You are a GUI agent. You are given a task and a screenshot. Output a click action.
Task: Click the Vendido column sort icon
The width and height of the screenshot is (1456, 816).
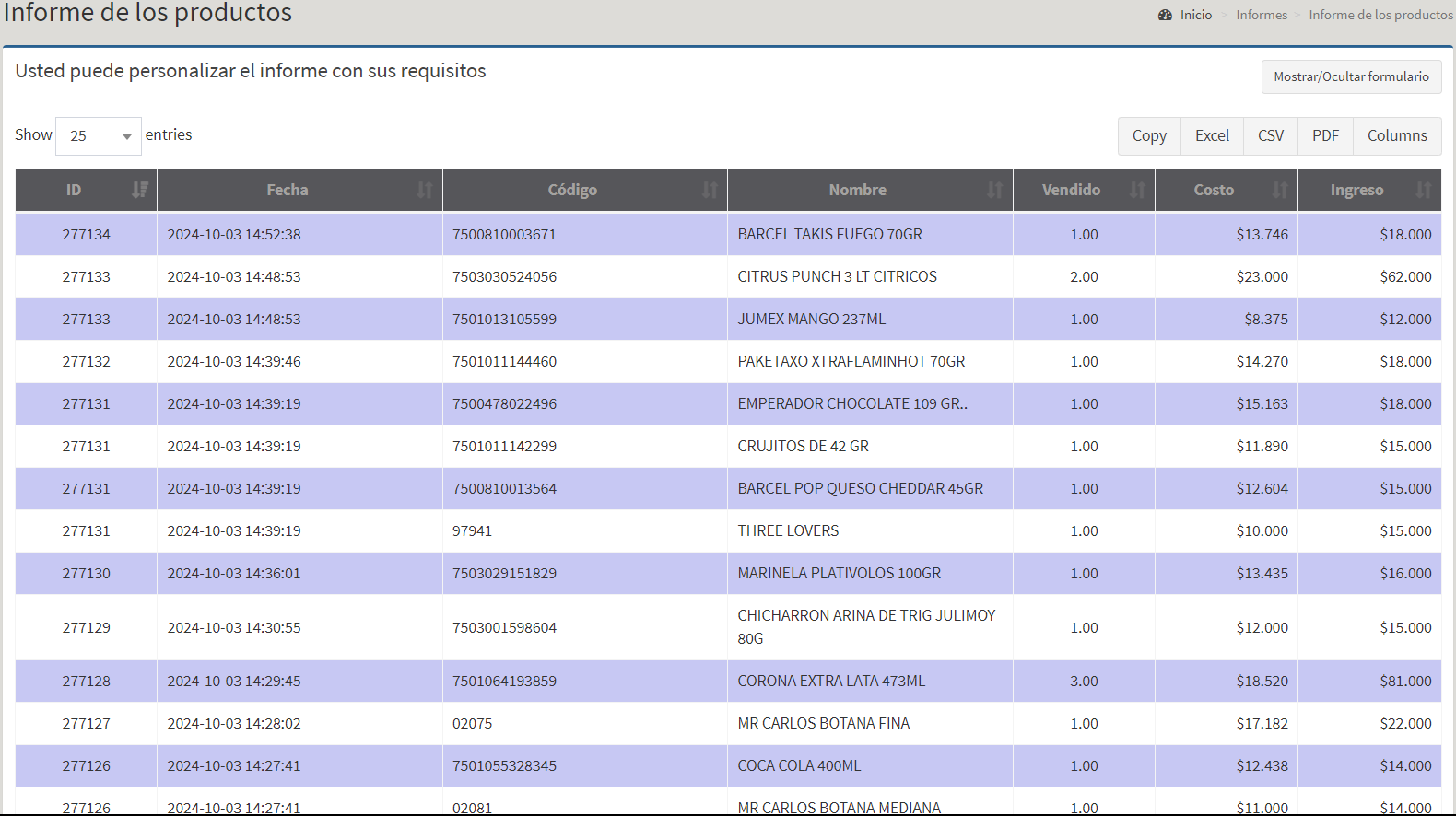click(1137, 190)
